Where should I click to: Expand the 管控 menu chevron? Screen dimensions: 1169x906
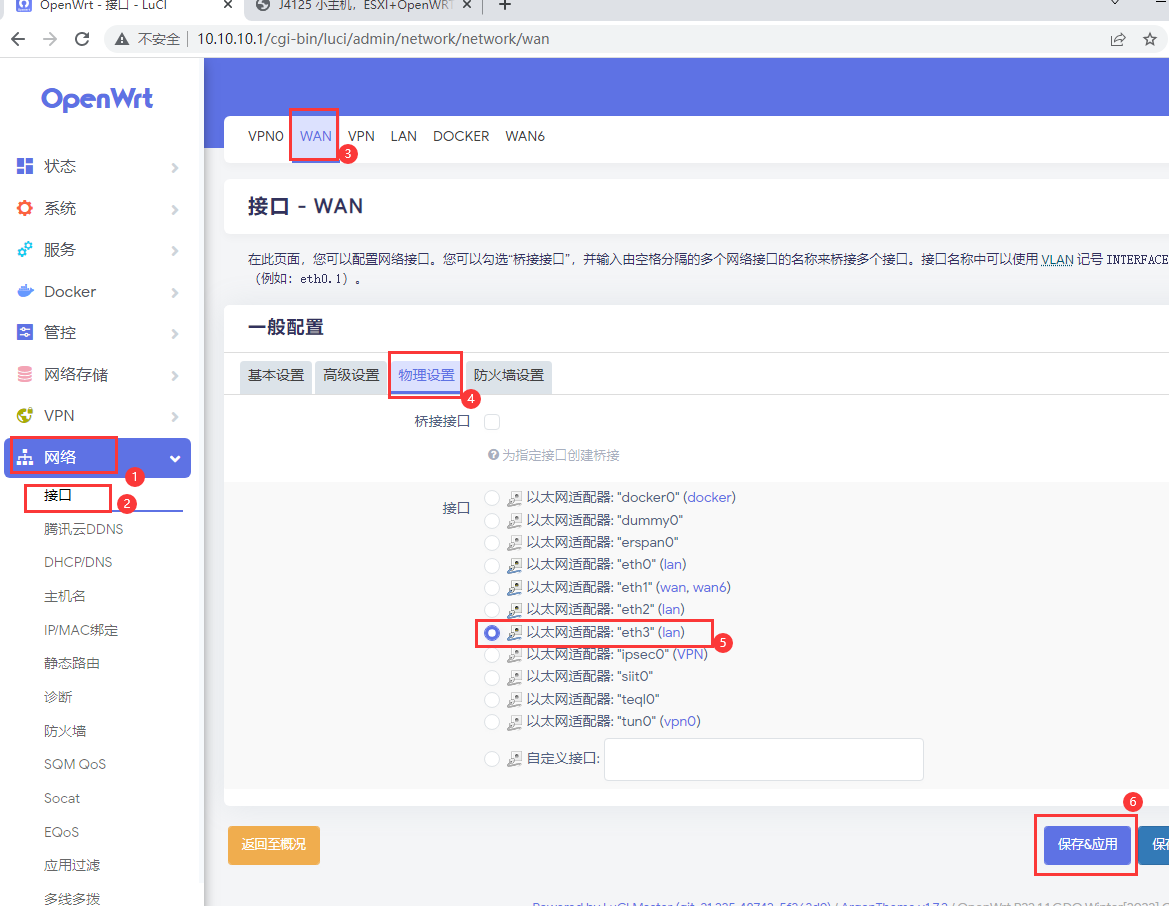175,333
